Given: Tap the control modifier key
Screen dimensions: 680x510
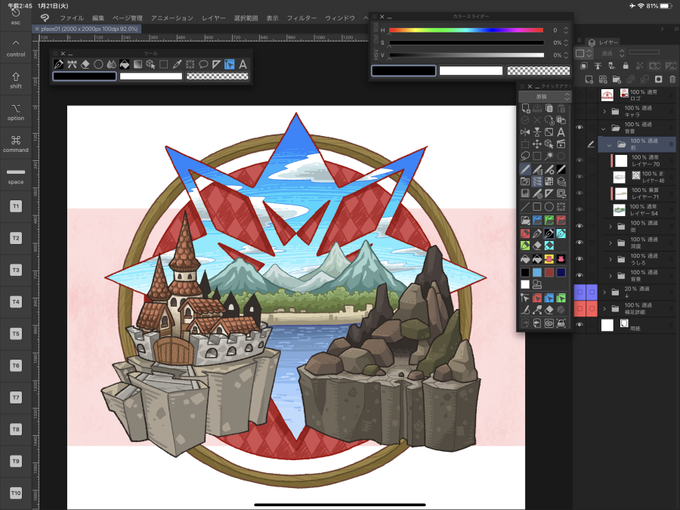Looking at the screenshot, I should [16, 49].
